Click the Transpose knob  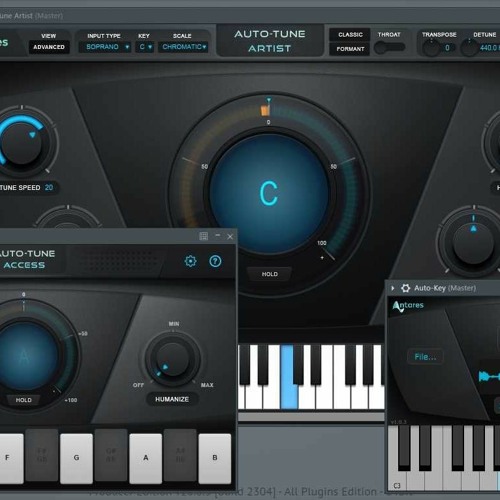point(431,48)
